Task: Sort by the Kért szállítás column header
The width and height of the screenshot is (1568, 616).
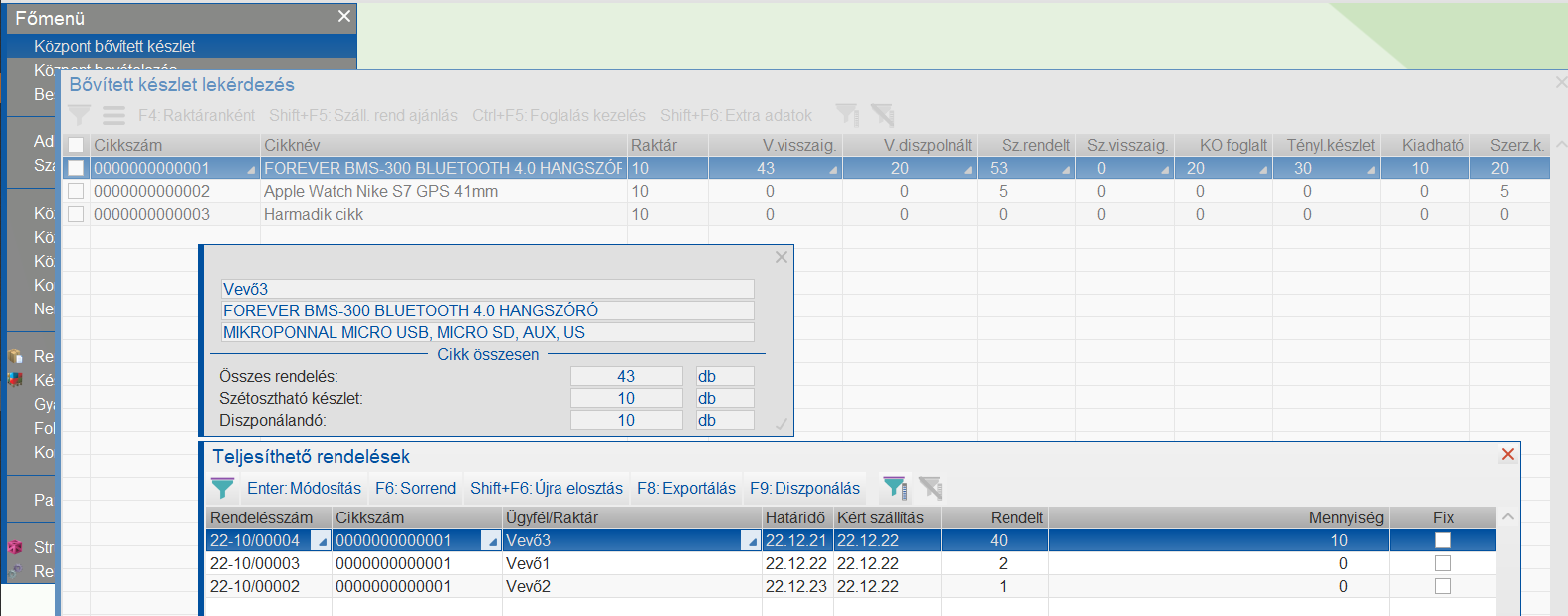Action: click(x=887, y=517)
